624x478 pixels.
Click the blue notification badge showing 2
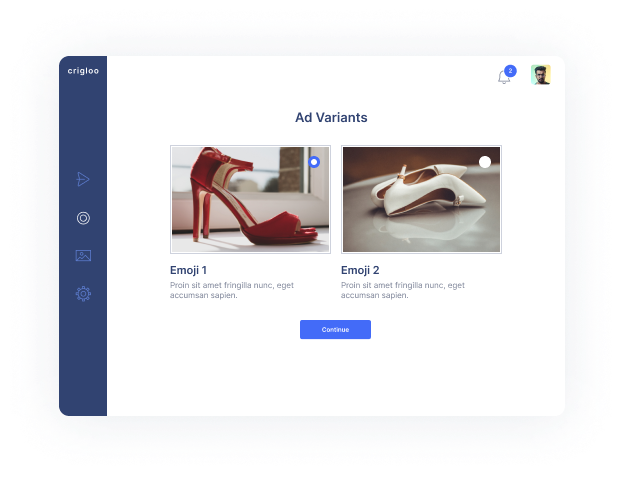click(510, 71)
